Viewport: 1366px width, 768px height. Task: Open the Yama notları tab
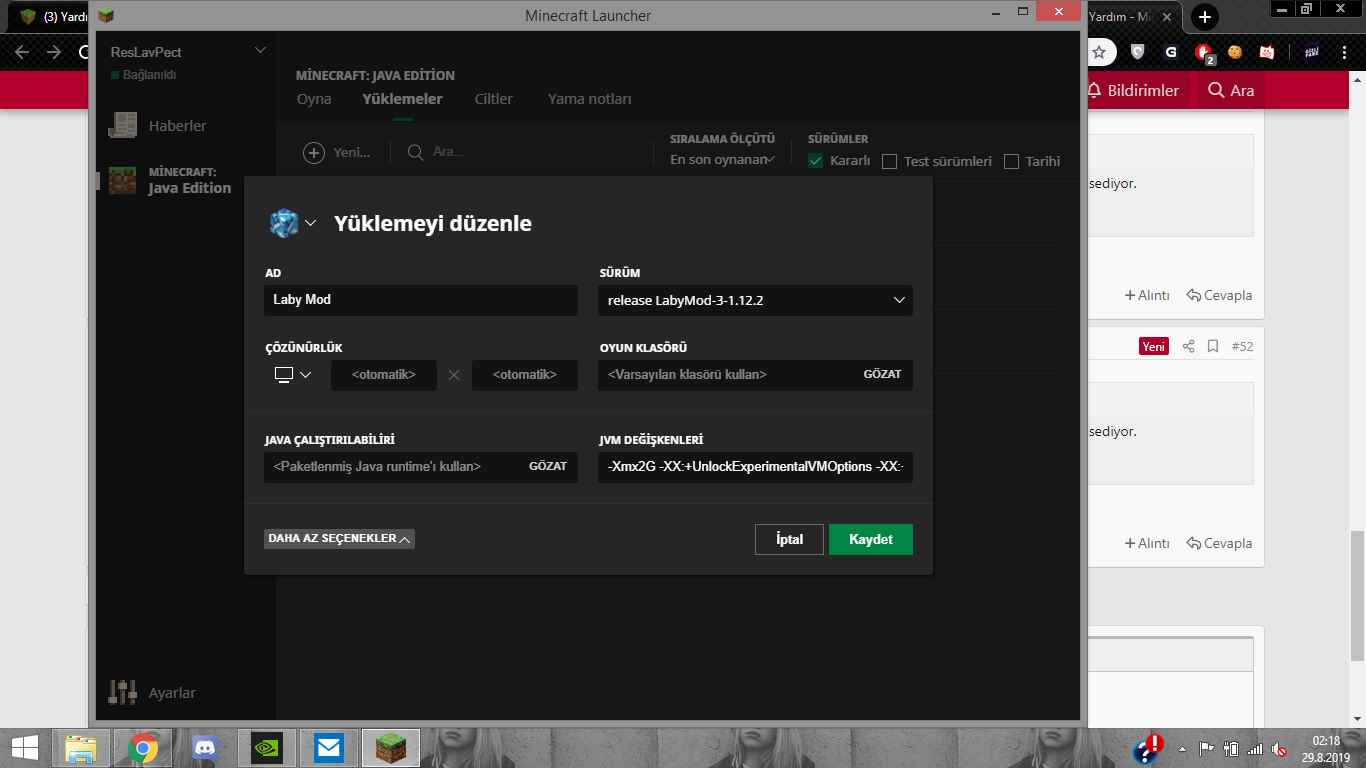coord(590,99)
